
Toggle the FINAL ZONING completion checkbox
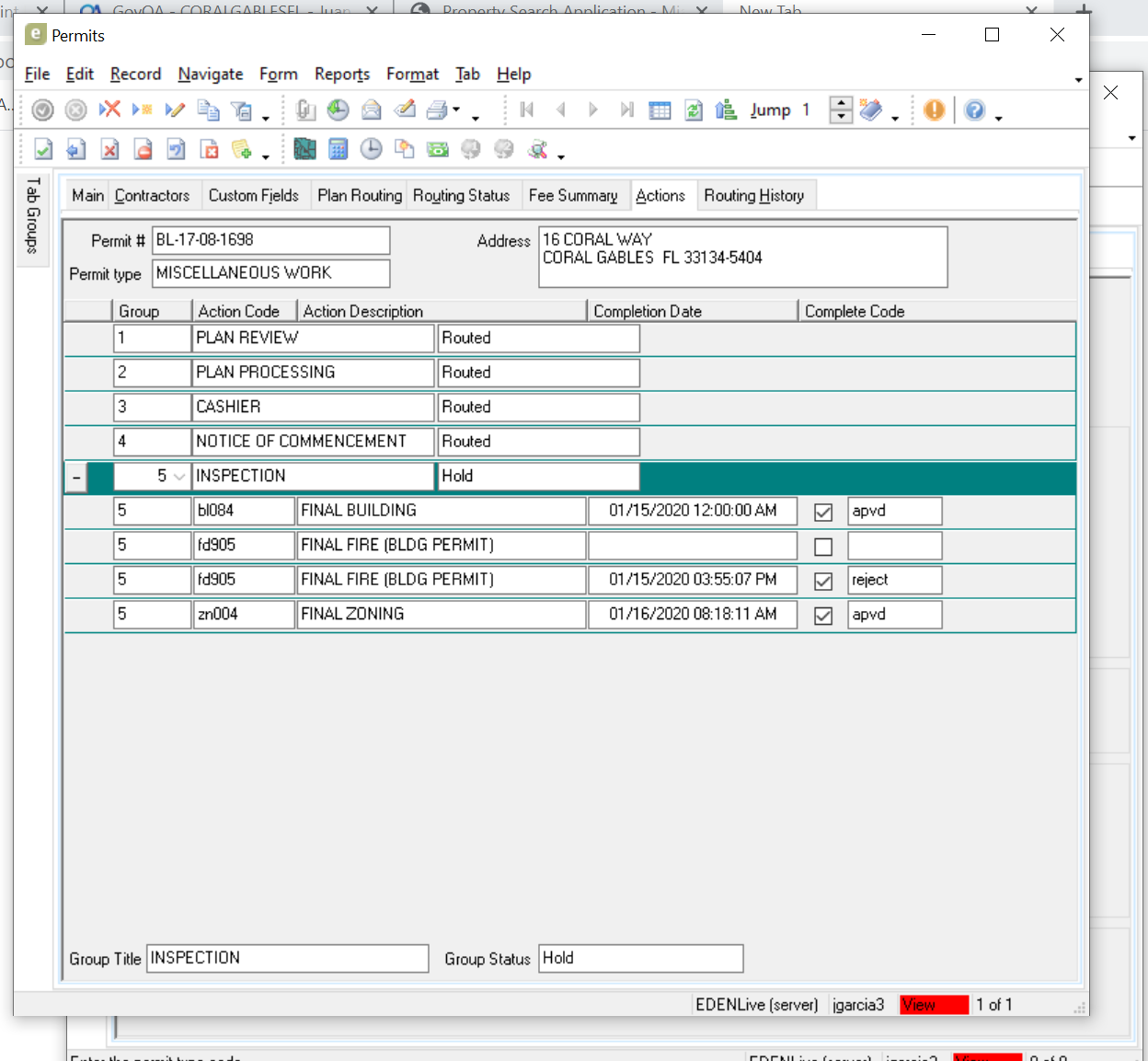823,616
